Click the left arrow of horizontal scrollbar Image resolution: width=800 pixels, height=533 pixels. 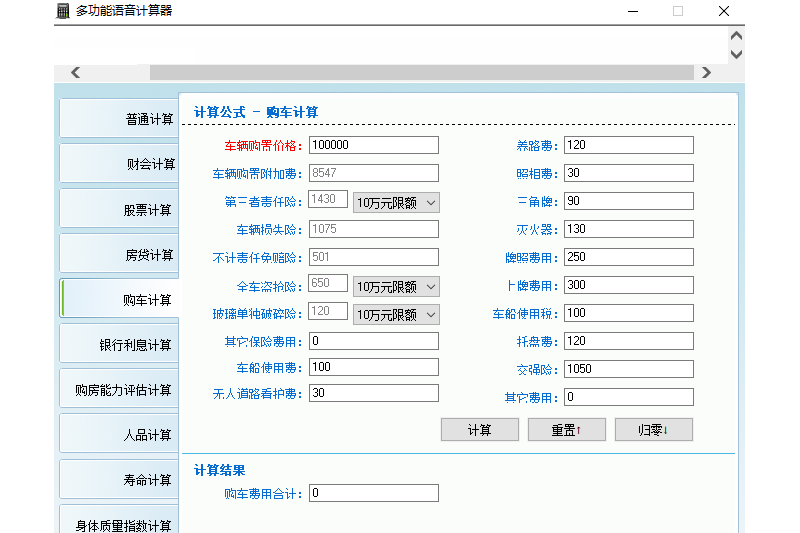pos(76,72)
